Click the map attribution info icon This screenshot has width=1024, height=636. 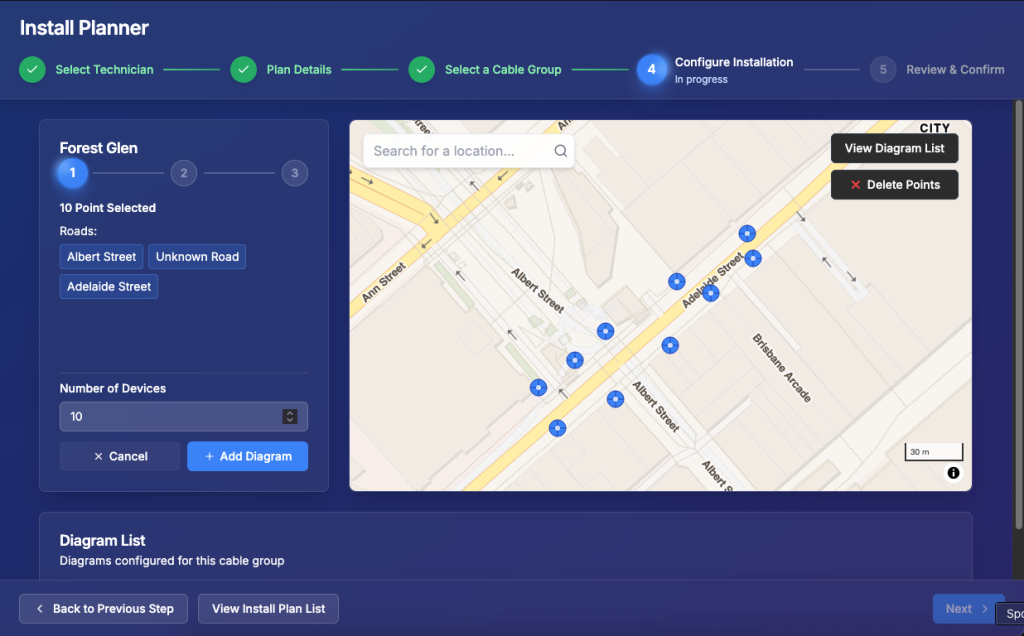[x=953, y=473]
